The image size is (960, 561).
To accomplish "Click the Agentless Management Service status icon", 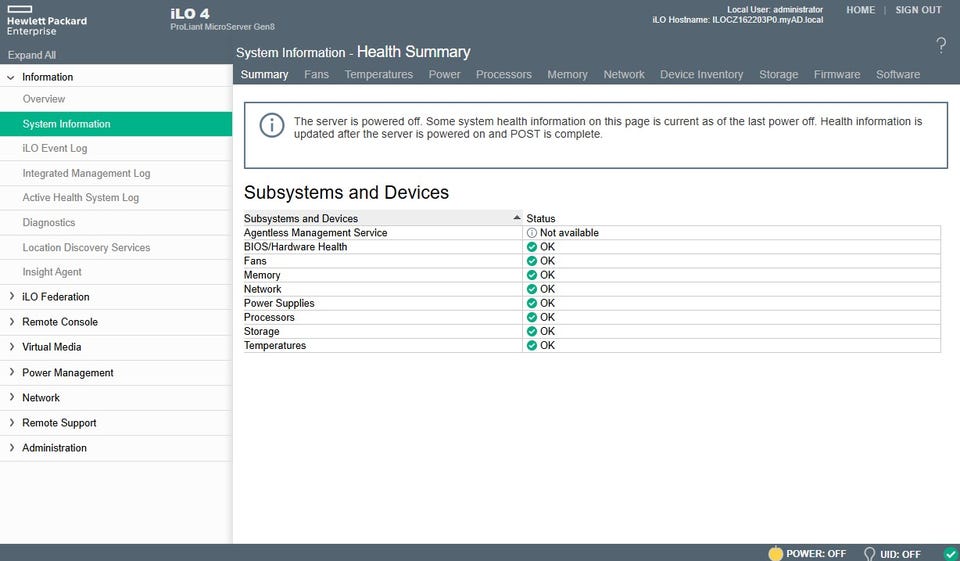I will pos(532,233).
